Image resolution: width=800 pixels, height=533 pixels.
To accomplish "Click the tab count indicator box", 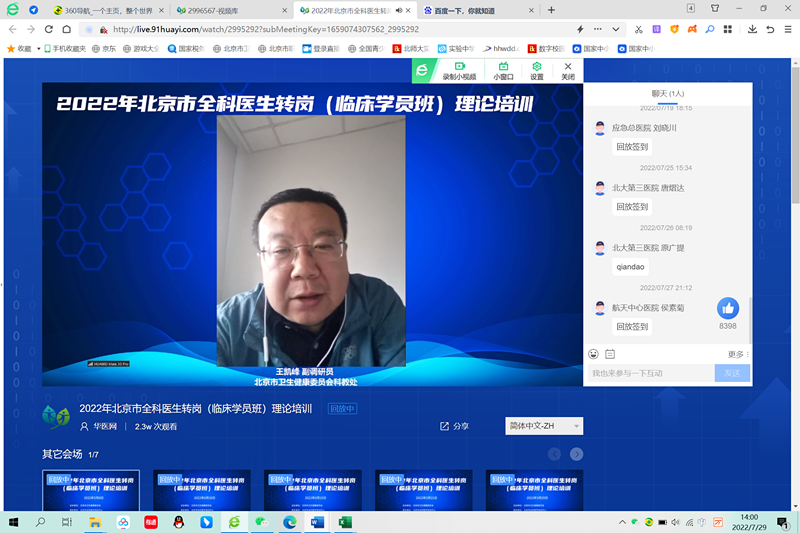I will (691, 8).
